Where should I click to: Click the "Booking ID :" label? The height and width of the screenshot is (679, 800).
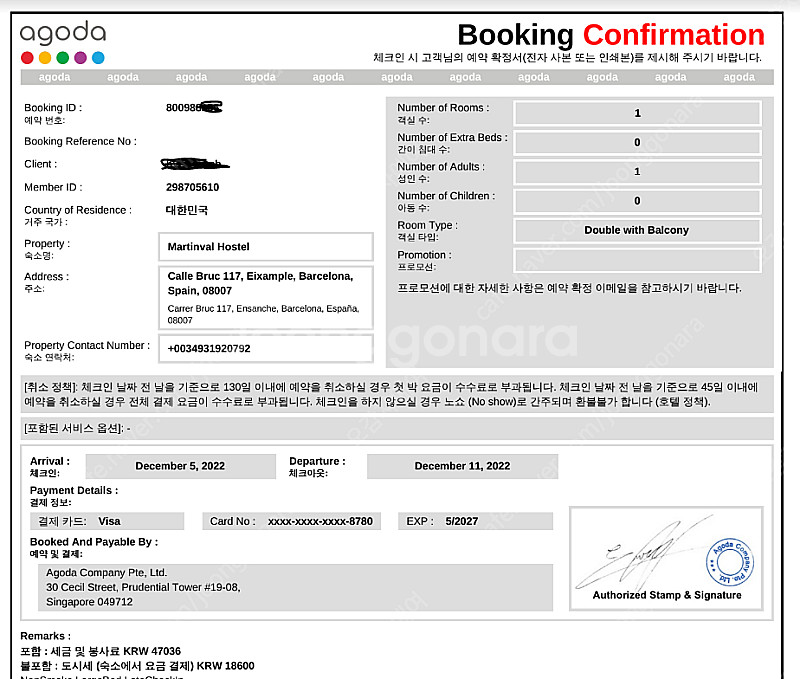[x=53, y=108]
